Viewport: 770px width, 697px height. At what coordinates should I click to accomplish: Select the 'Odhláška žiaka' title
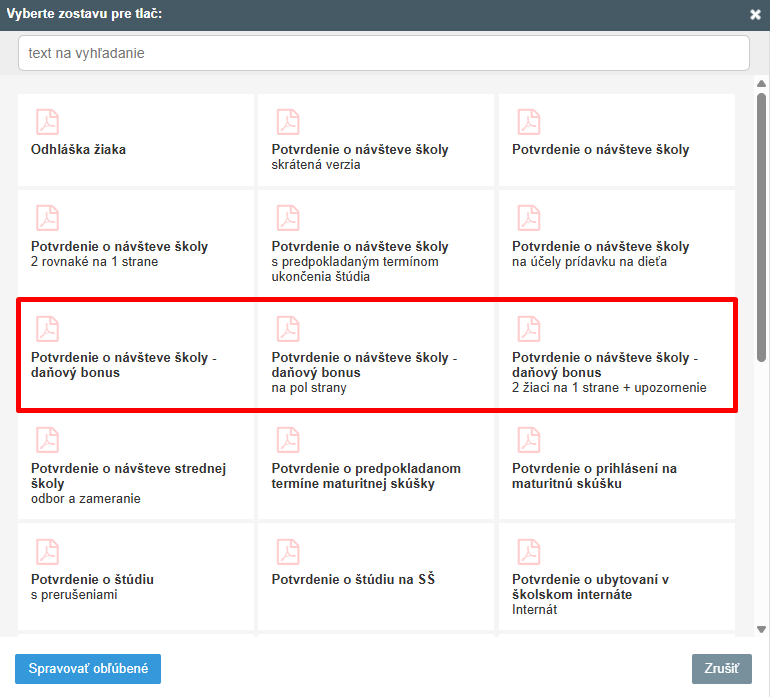(x=78, y=149)
